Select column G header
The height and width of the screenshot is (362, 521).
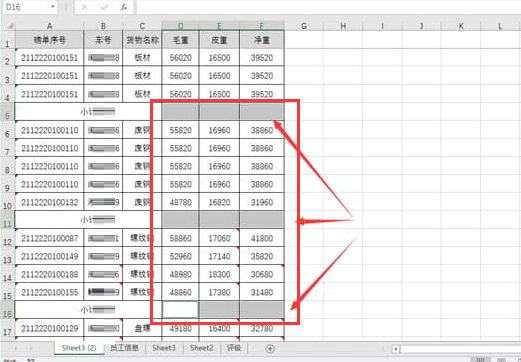pos(304,26)
